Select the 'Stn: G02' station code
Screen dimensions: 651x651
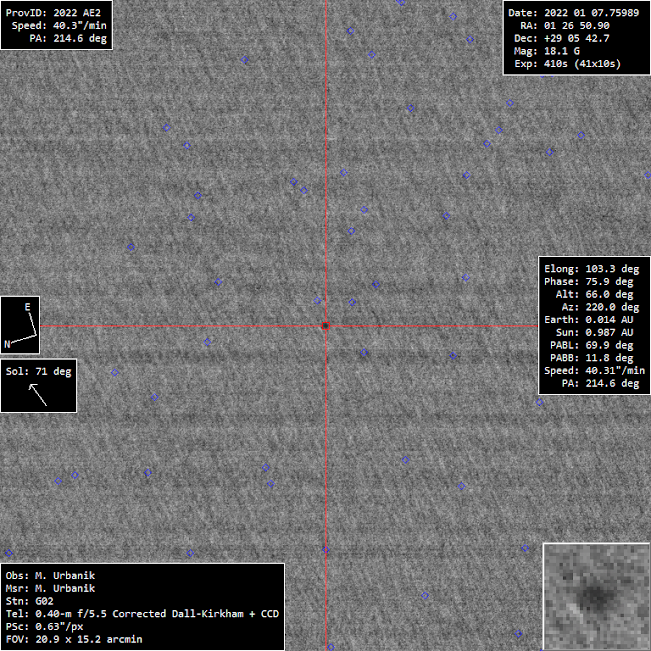click(x=29, y=601)
